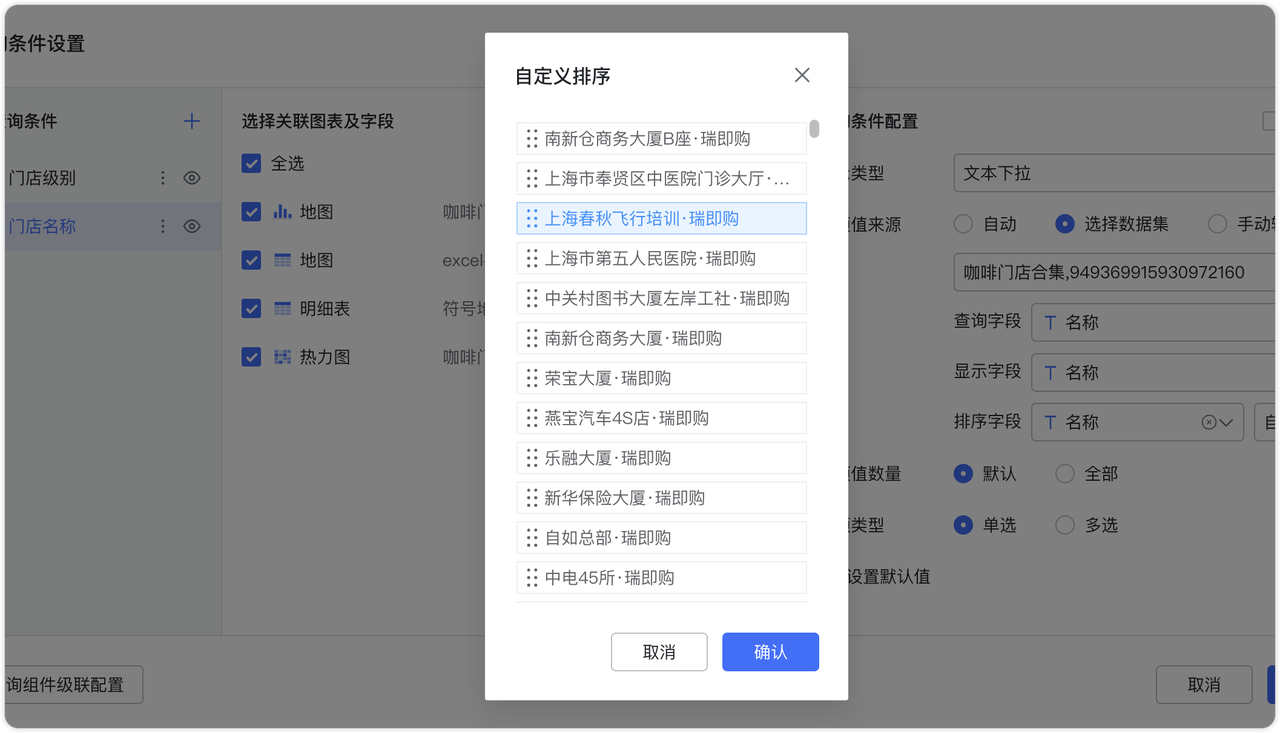Select the 全部 radio button
1280x733 pixels.
coord(1064,473)
